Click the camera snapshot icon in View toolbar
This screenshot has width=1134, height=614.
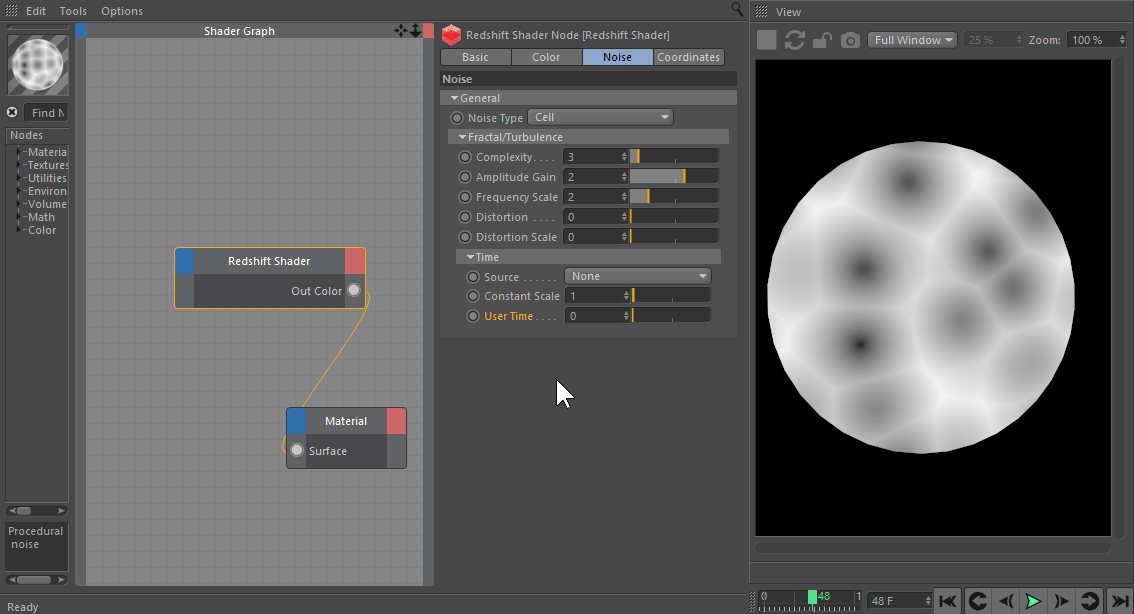coord(850,40)
